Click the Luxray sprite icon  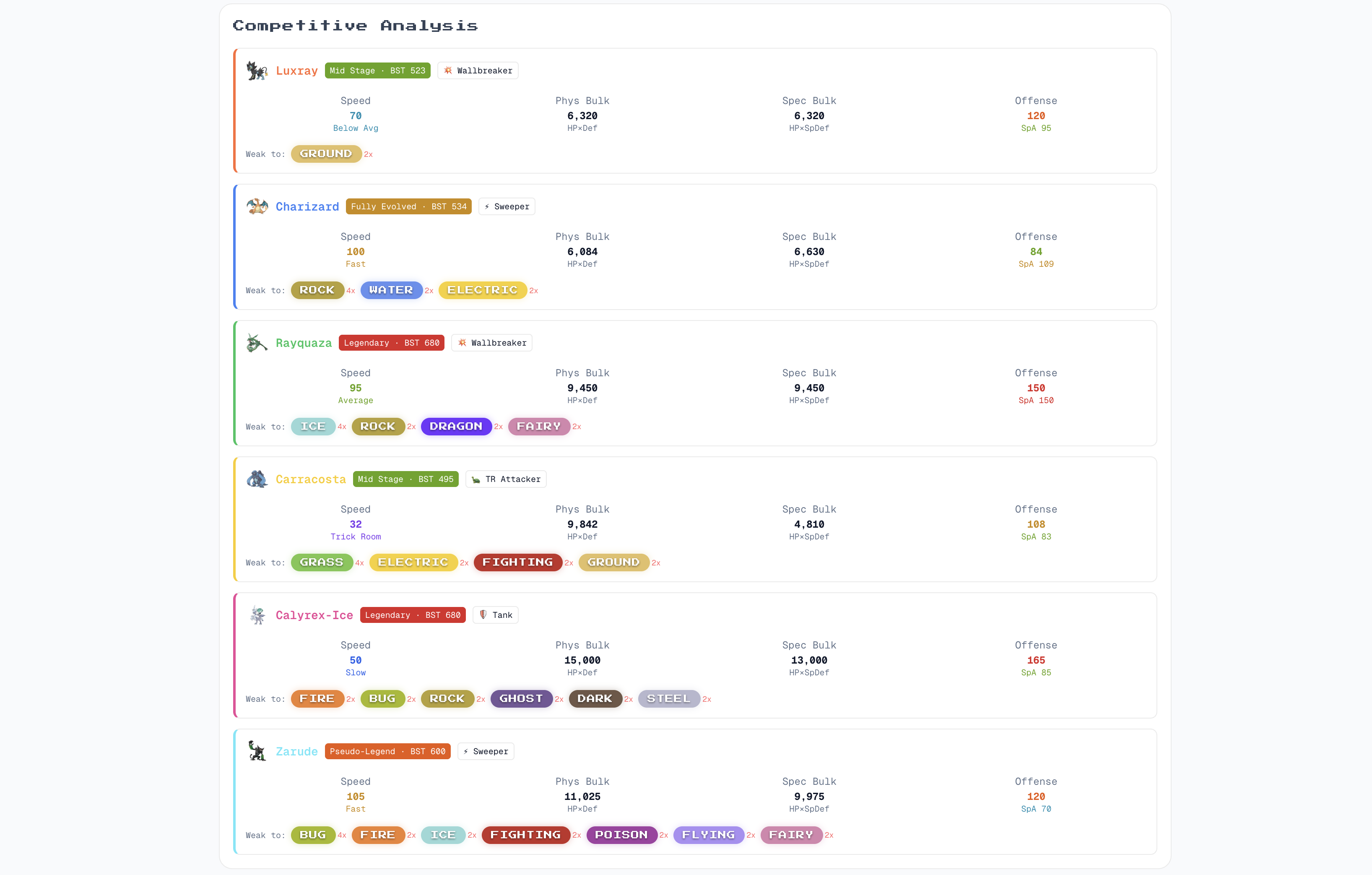coord(257,71)
